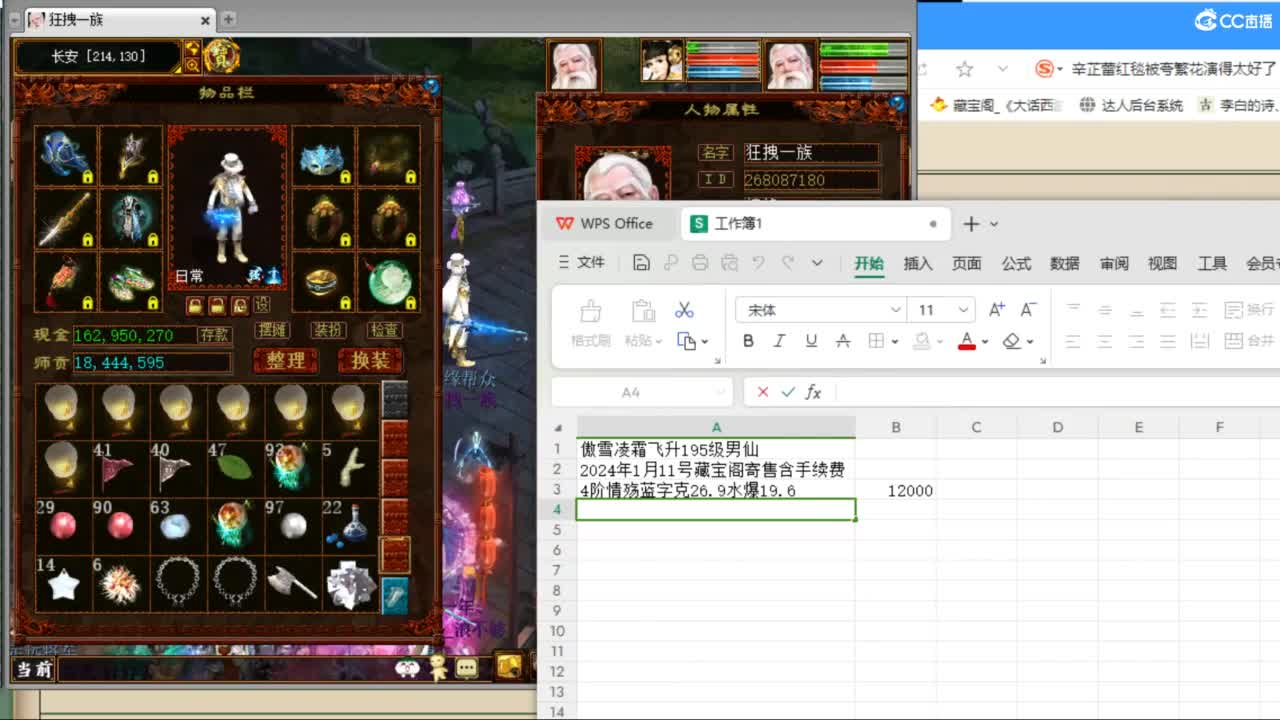Expand the eraser clear dropdown arrow
The height and width of the screenshot is (720, 1280).
(x=1029, y=342)
